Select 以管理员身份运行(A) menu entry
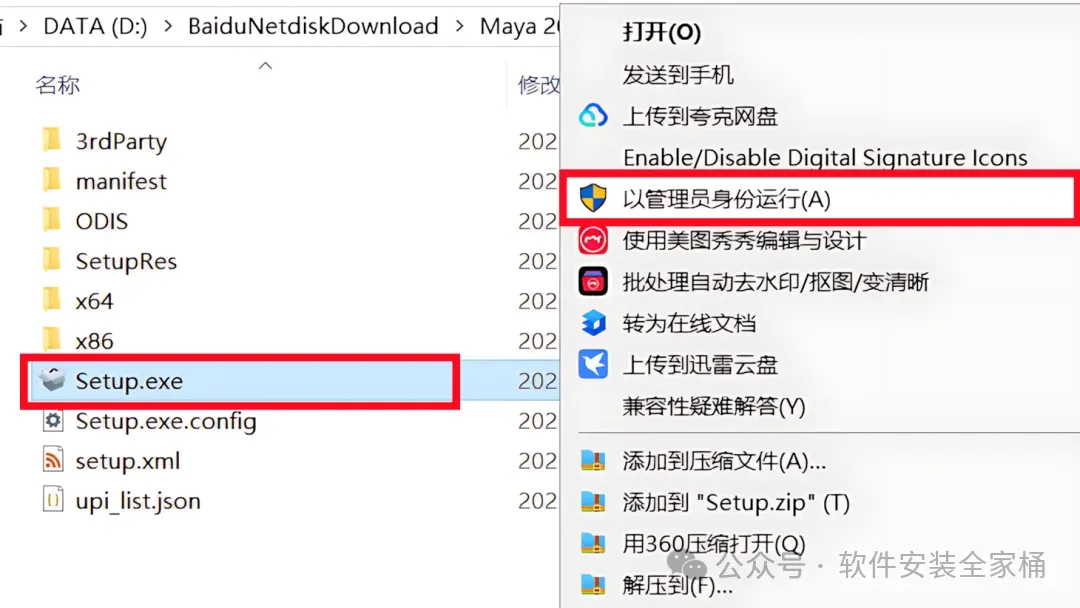Image resolution: width=1080 pixels, height=608 pixels. click(x=820, y=198)
